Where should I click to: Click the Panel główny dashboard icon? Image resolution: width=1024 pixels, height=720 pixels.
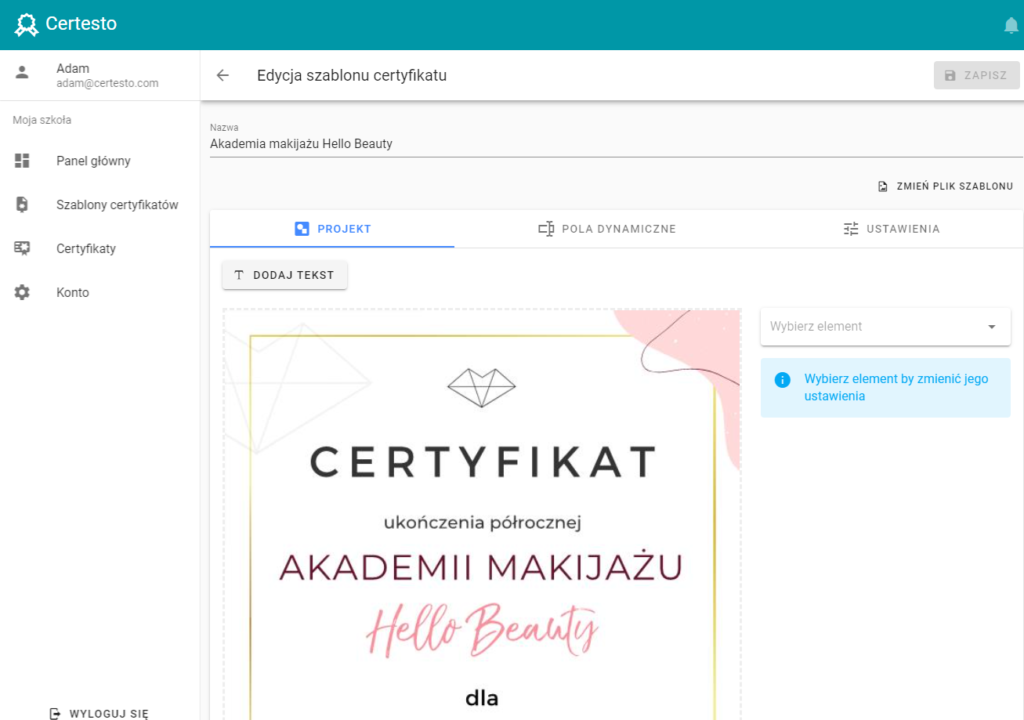(22, 161)
